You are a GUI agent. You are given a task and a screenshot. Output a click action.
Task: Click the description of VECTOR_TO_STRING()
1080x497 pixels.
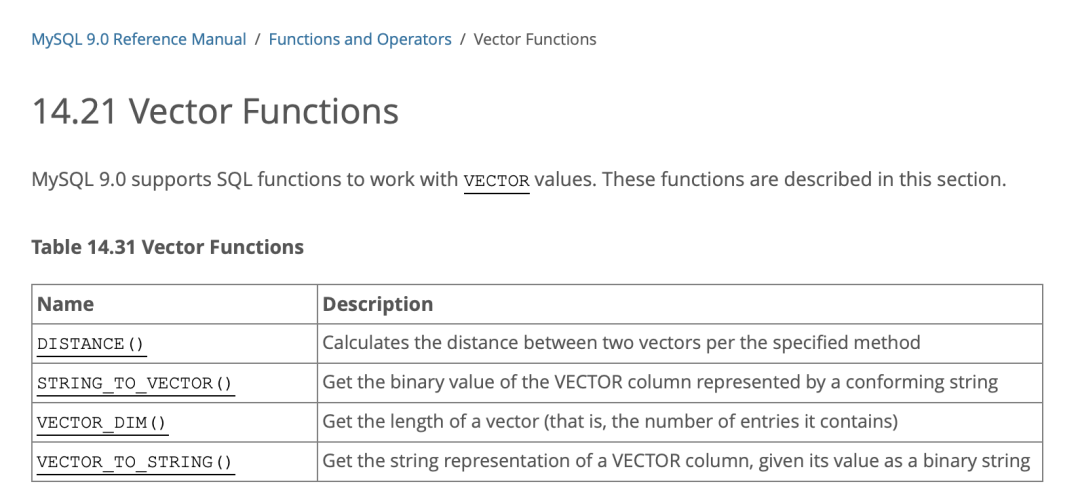[x=676, y=461]
